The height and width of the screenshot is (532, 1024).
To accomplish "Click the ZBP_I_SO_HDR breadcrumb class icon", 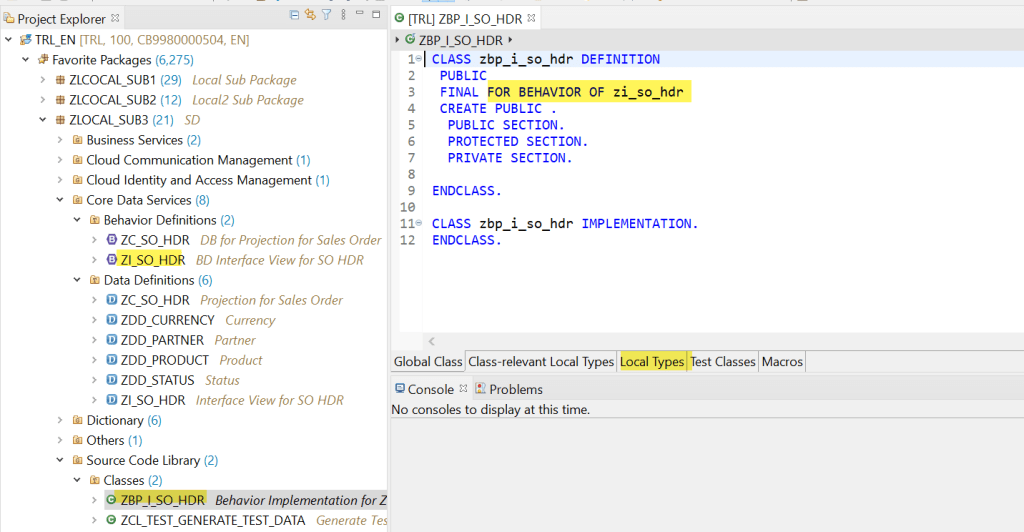I will pos(410,40).
